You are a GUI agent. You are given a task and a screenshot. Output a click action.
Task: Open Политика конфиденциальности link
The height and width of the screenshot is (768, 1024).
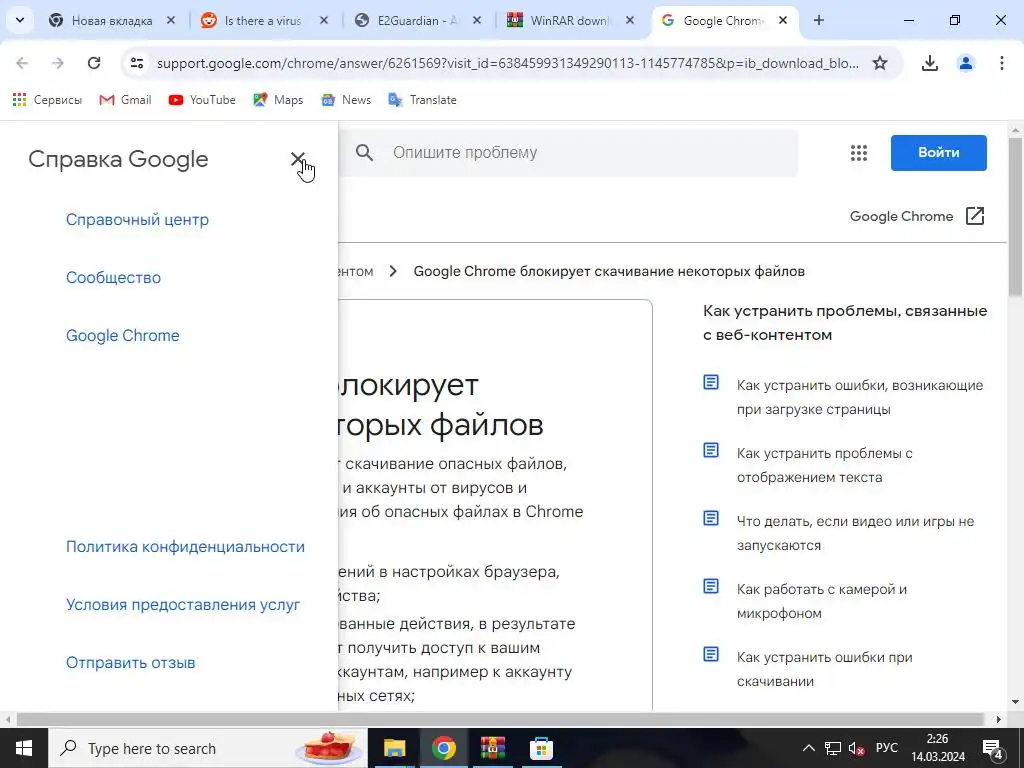click(x=185, y=547)
